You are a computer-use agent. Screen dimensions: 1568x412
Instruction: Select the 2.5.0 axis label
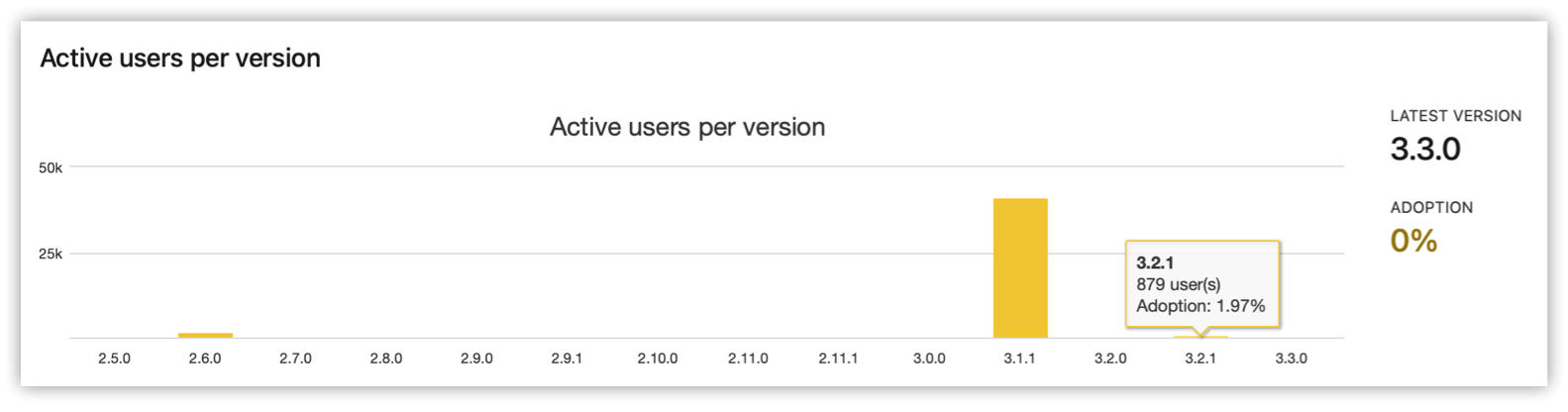click(x=115, y=359)
